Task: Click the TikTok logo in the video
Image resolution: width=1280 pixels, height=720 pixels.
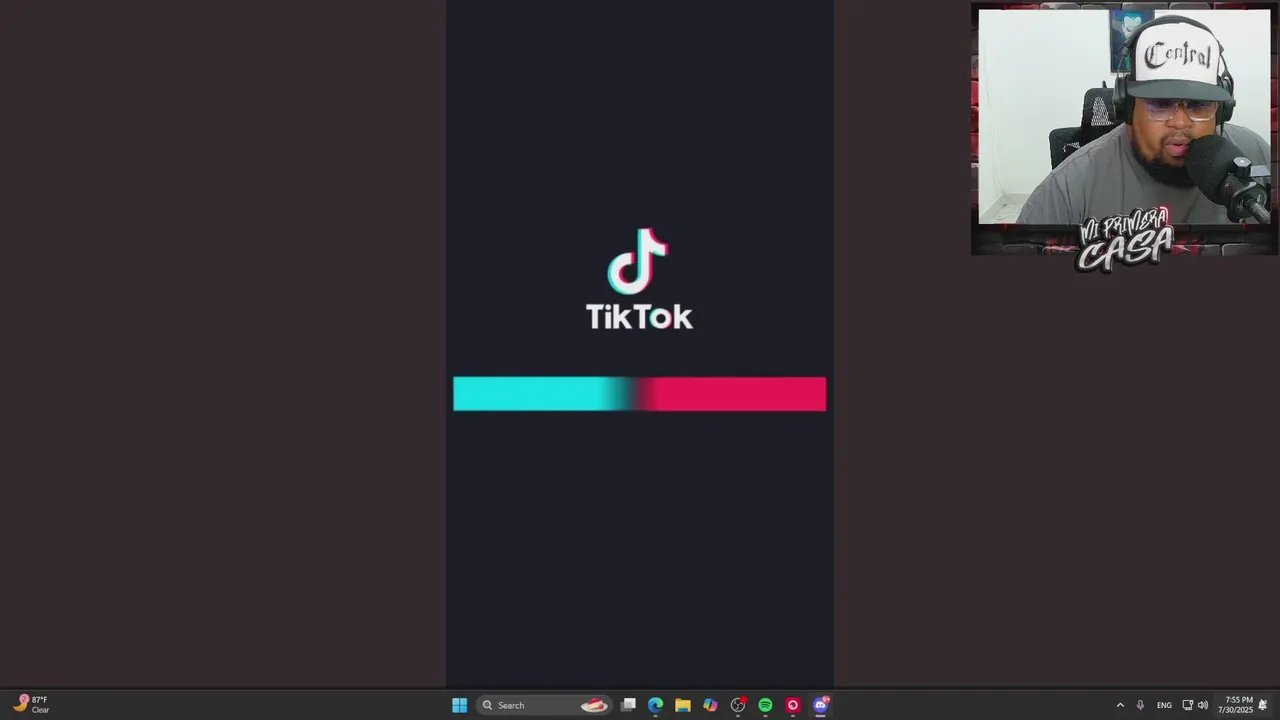Action: coord(639,279)
